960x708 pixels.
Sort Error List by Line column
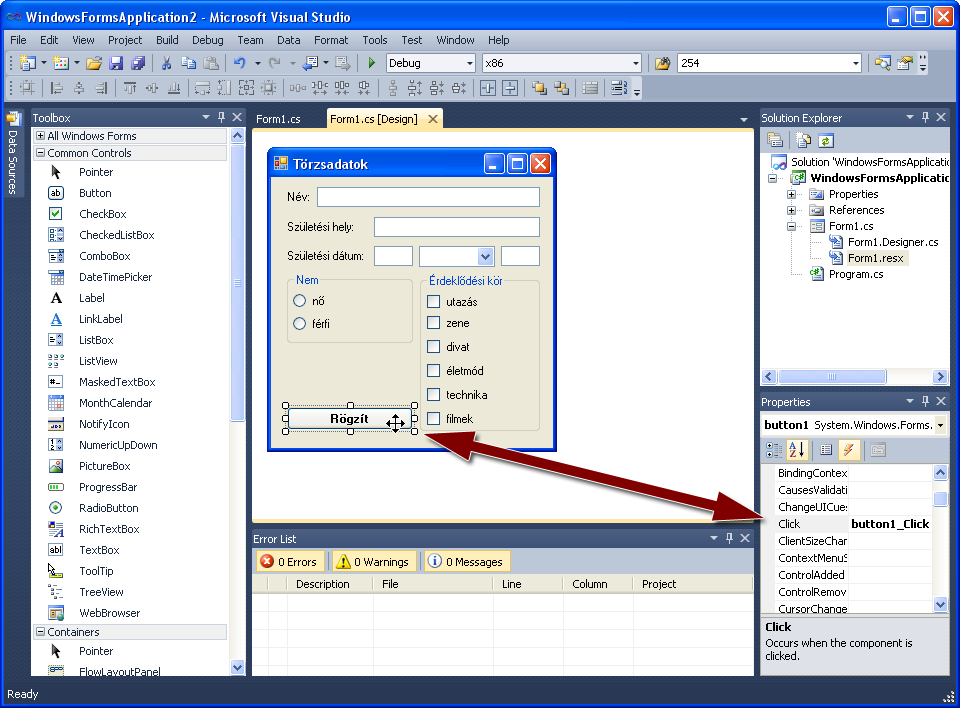click(528, 584)
